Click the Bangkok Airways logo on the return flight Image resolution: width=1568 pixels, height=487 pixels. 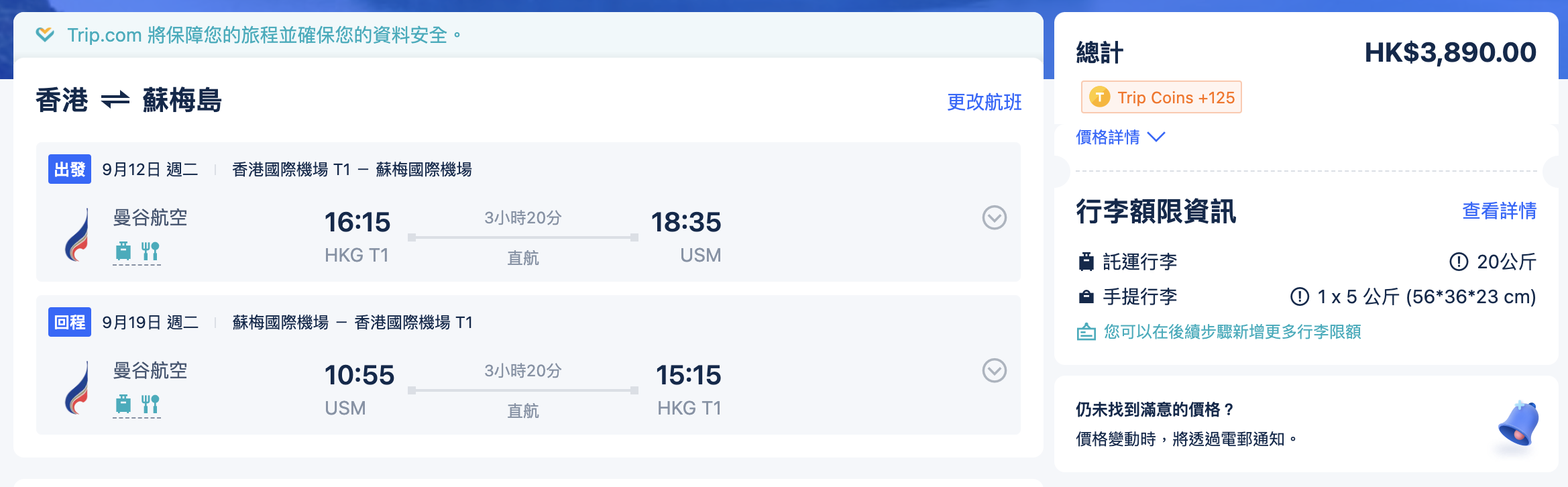point(78,389)
